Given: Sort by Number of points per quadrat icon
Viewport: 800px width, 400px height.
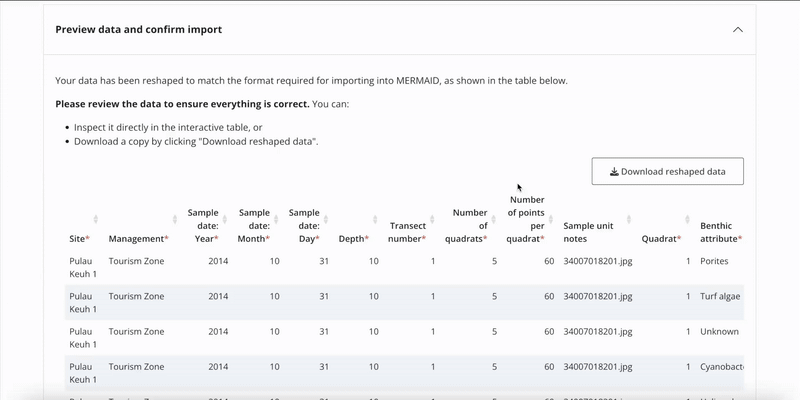Looking at the screenshot, I should pos(551,219).
